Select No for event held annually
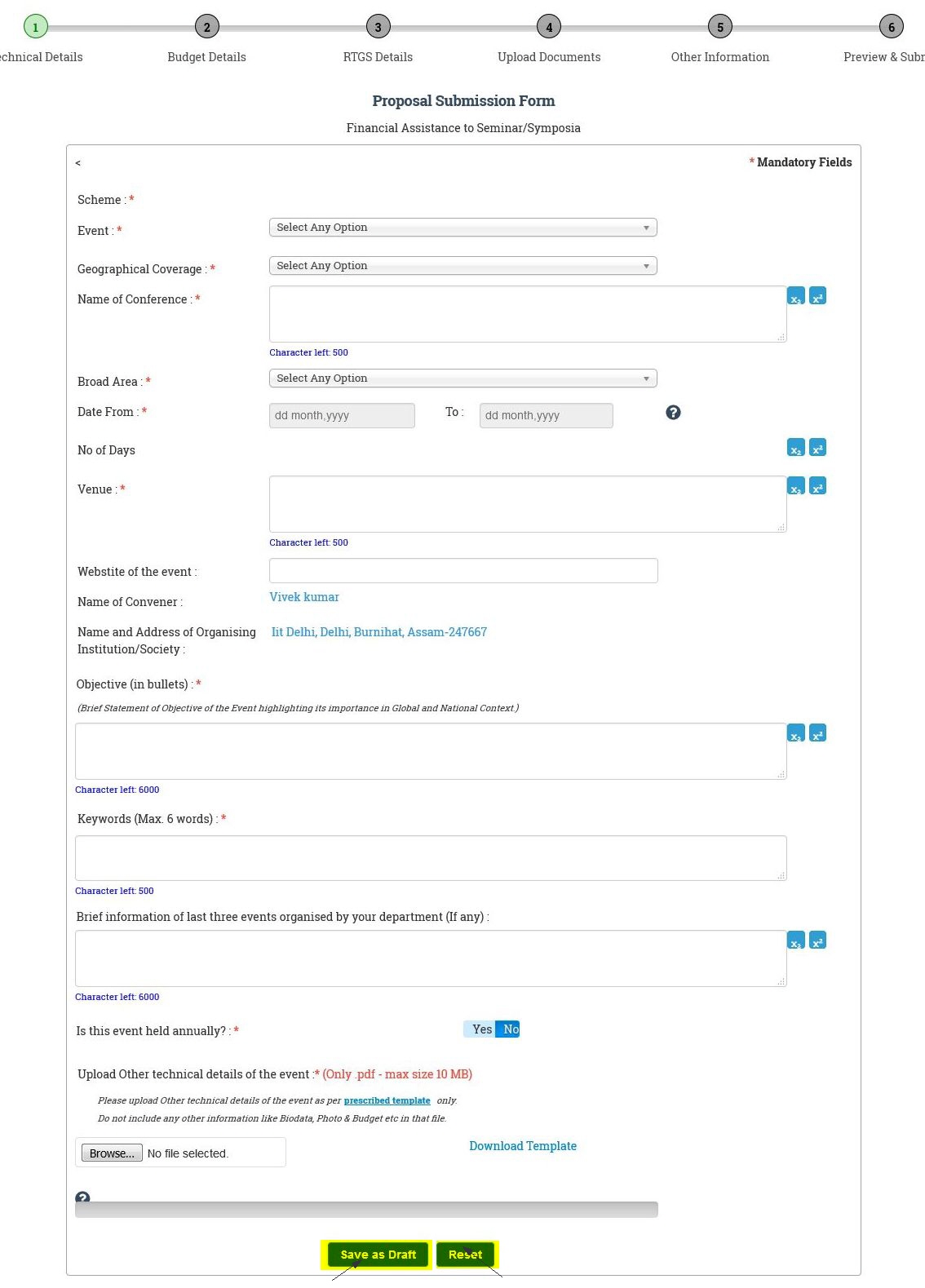This screenshot has width=925, height=1288. [510, 1029]
